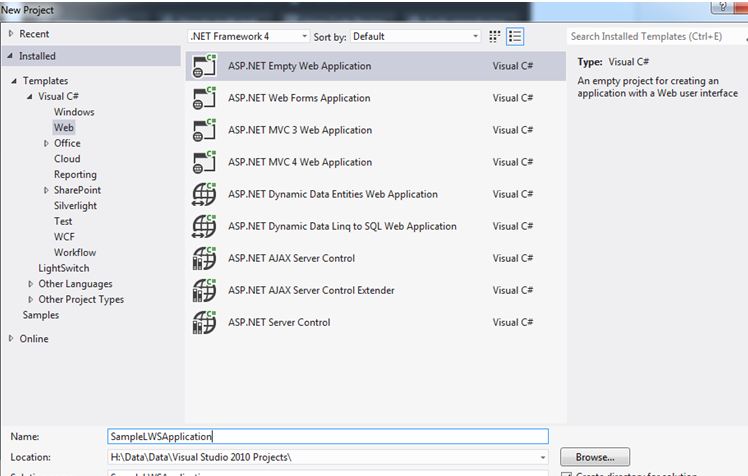This screenshot has height=476, width=748.
Task: Click the ASP.NET Empty Web Application template icon
Action: click(204, 66)
